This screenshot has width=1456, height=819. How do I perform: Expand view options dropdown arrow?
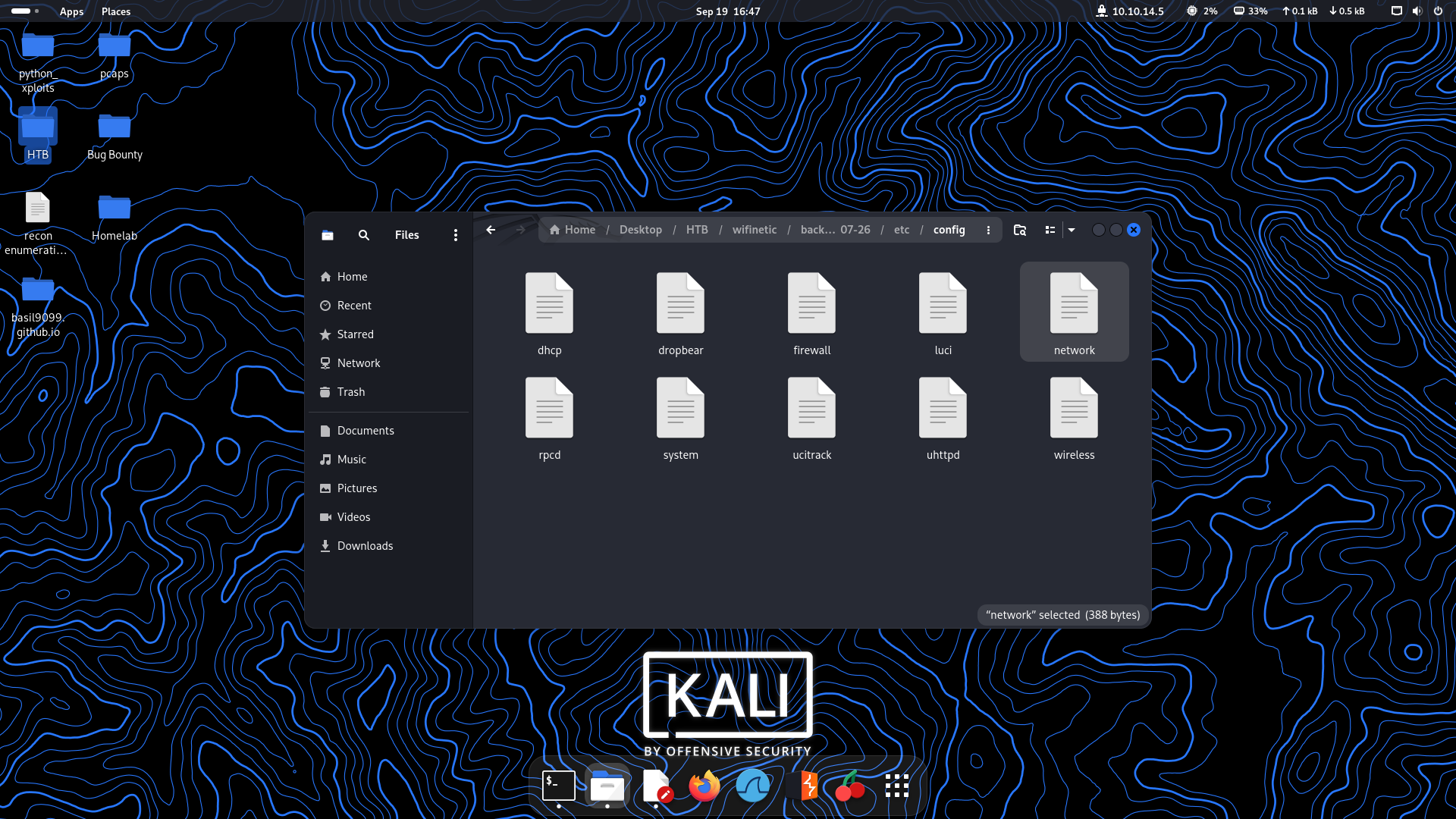point(1072,230)
